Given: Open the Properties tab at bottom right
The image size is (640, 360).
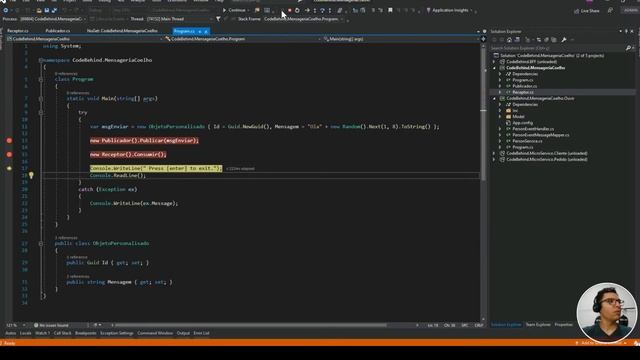Looking at the screenshot, I should (x=564, y=325).
